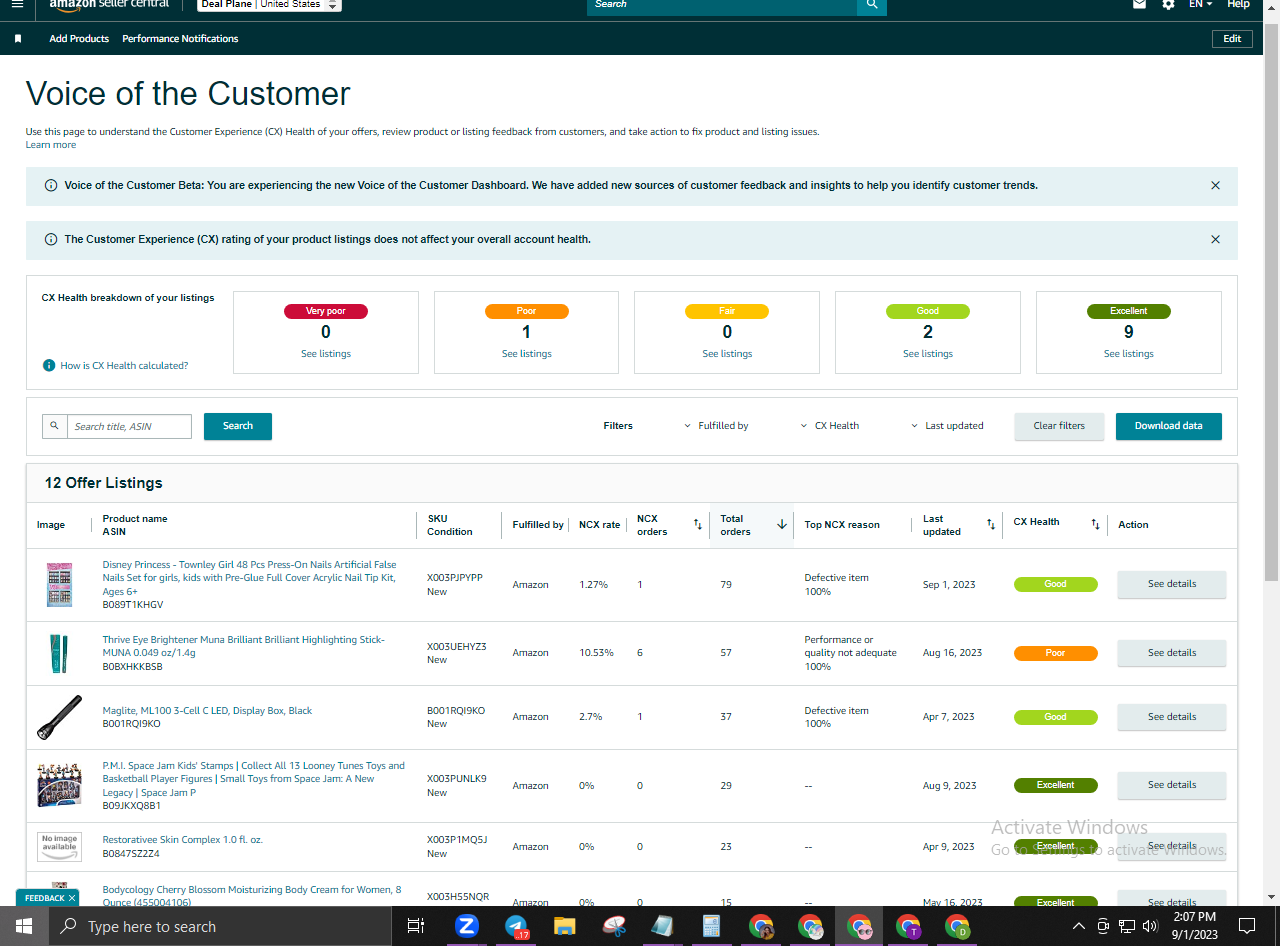
Task: See details for Space Jam Stamps listing
Action: 1172,785
